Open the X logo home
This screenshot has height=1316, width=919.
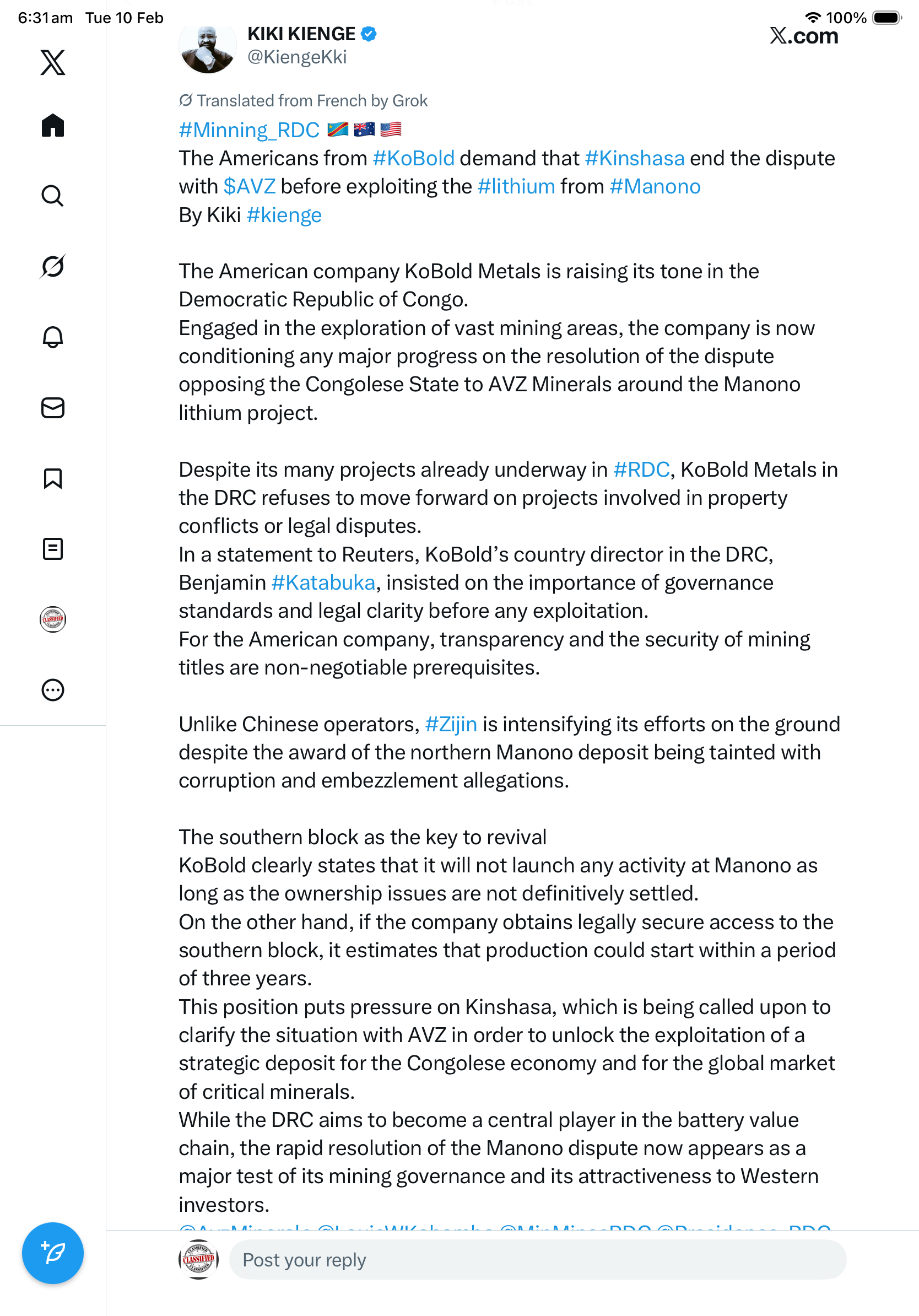(x=53, y=62)
